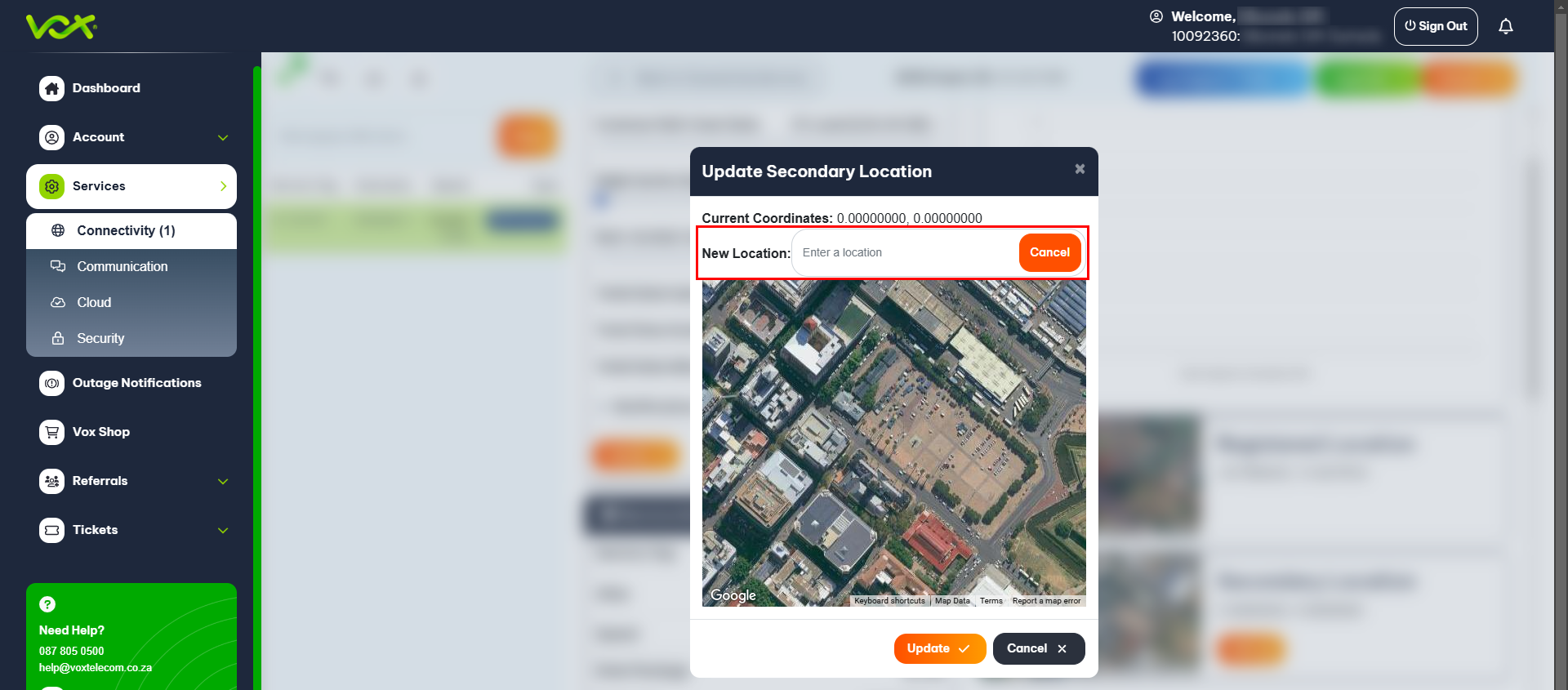Open the notifications bell
The image size is (1568, 690).
tap(1505, 27)
